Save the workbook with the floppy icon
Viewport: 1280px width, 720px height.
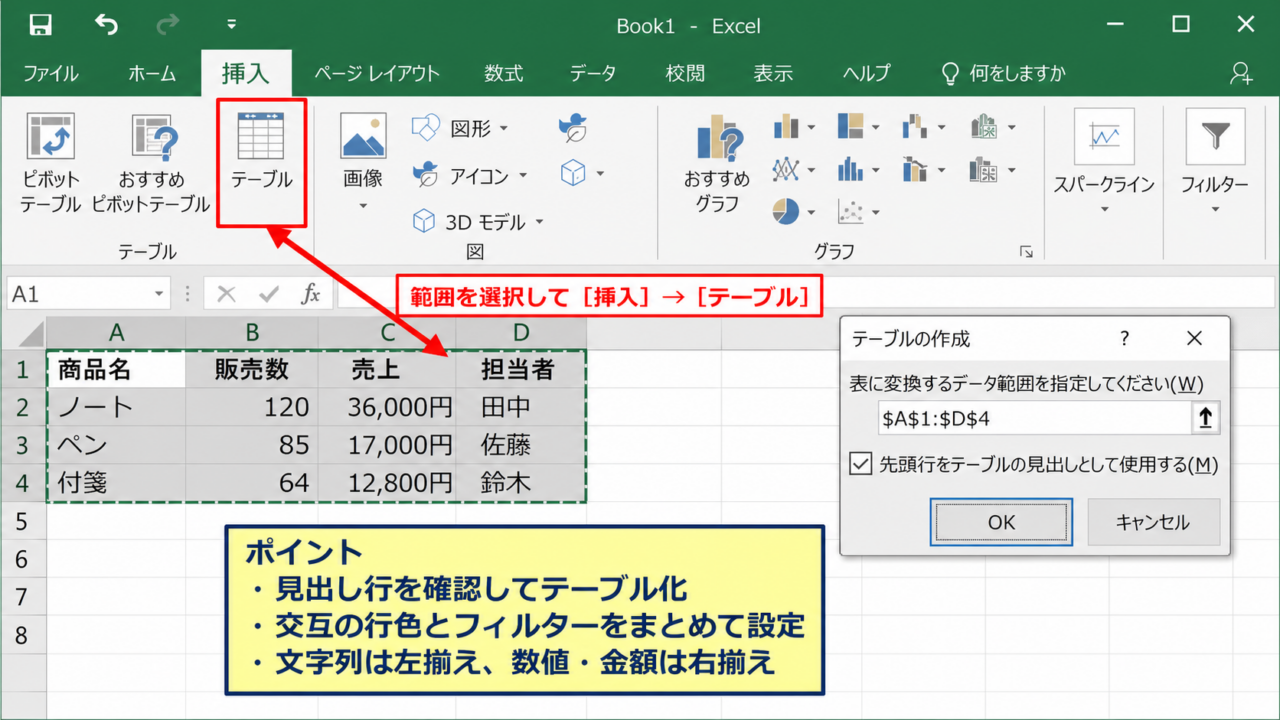[x=40, y=25]
